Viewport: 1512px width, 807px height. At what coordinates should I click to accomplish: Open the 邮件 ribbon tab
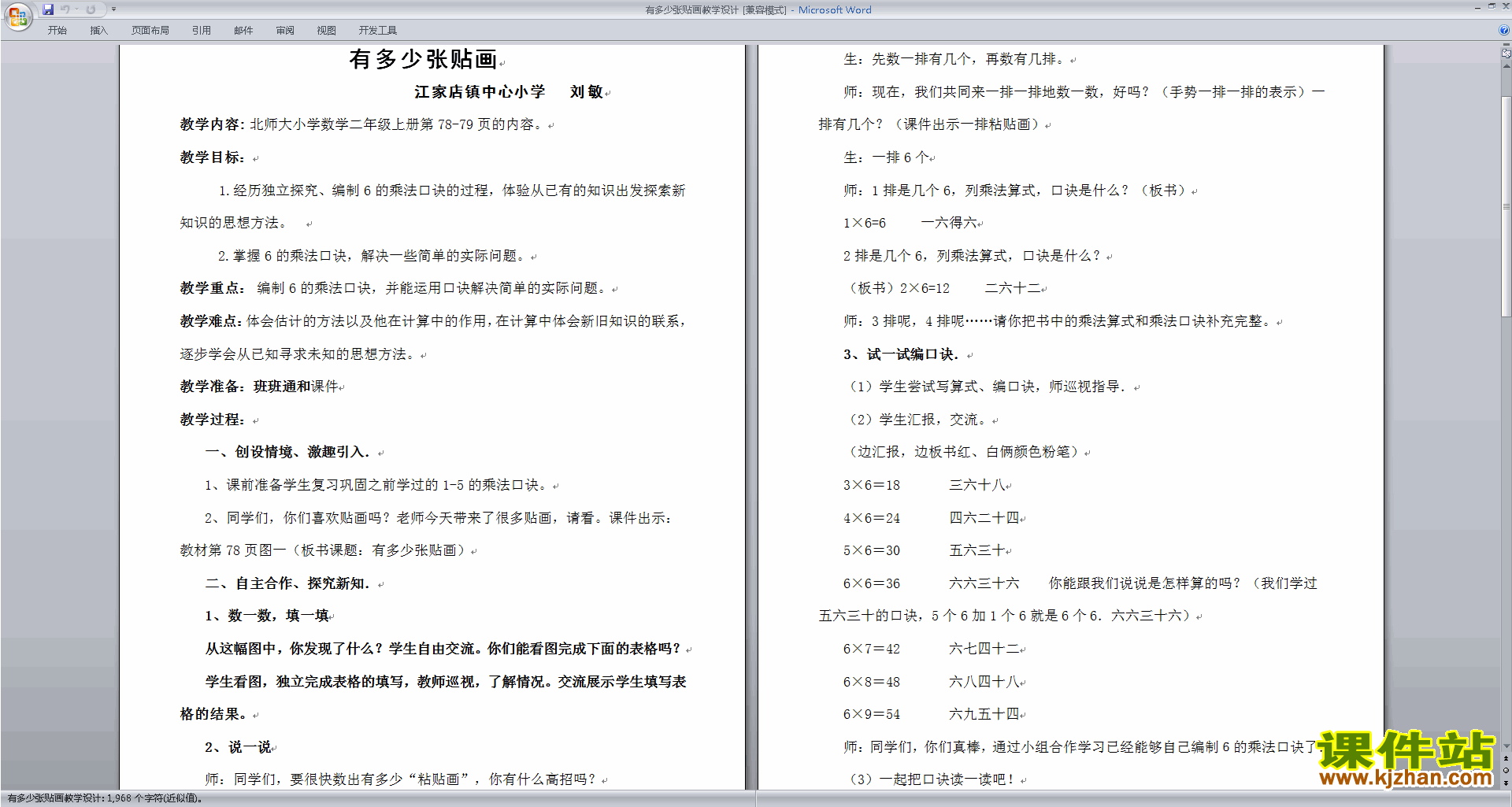click(243, 30)
